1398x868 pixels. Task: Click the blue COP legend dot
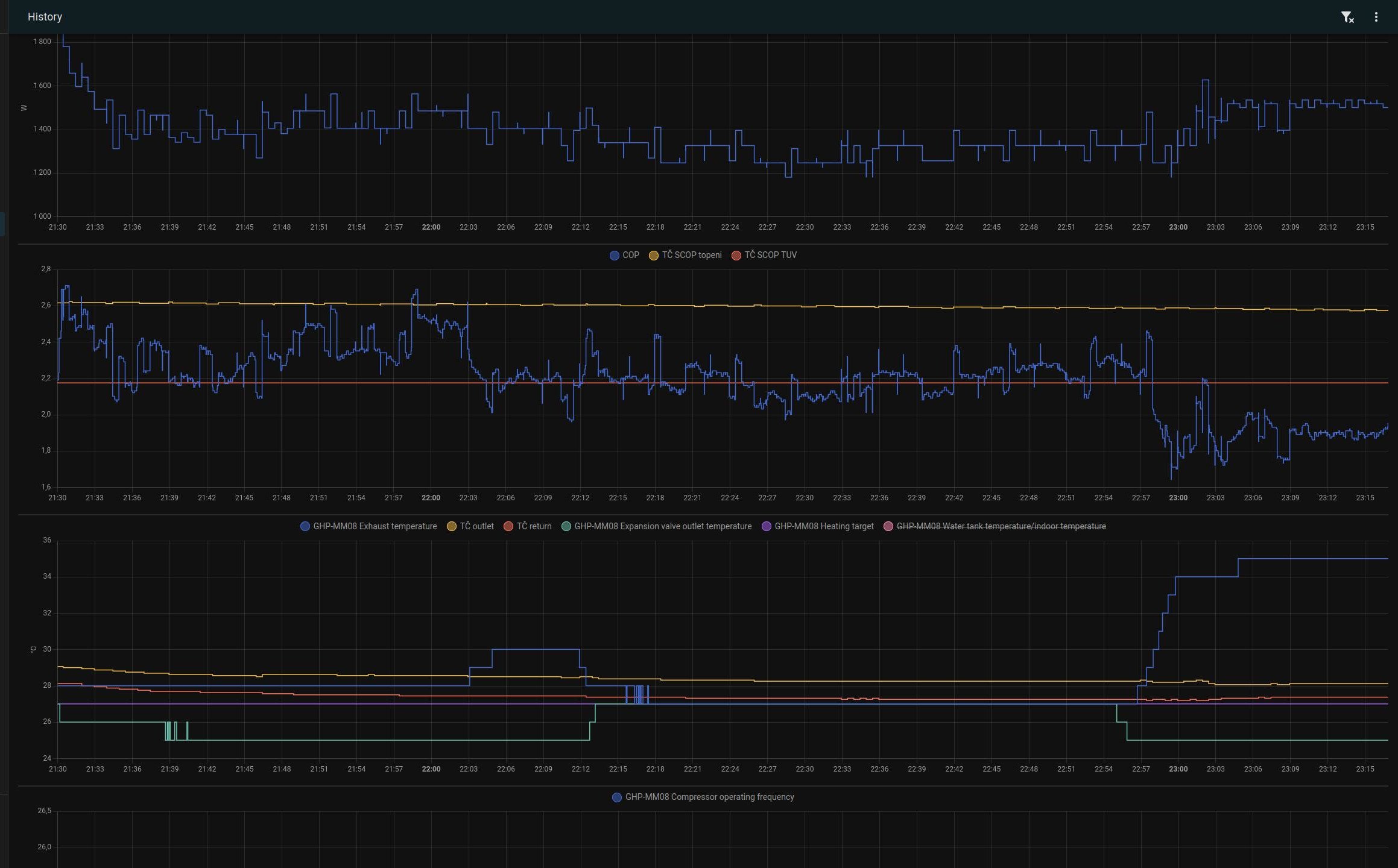pos(615,255)
